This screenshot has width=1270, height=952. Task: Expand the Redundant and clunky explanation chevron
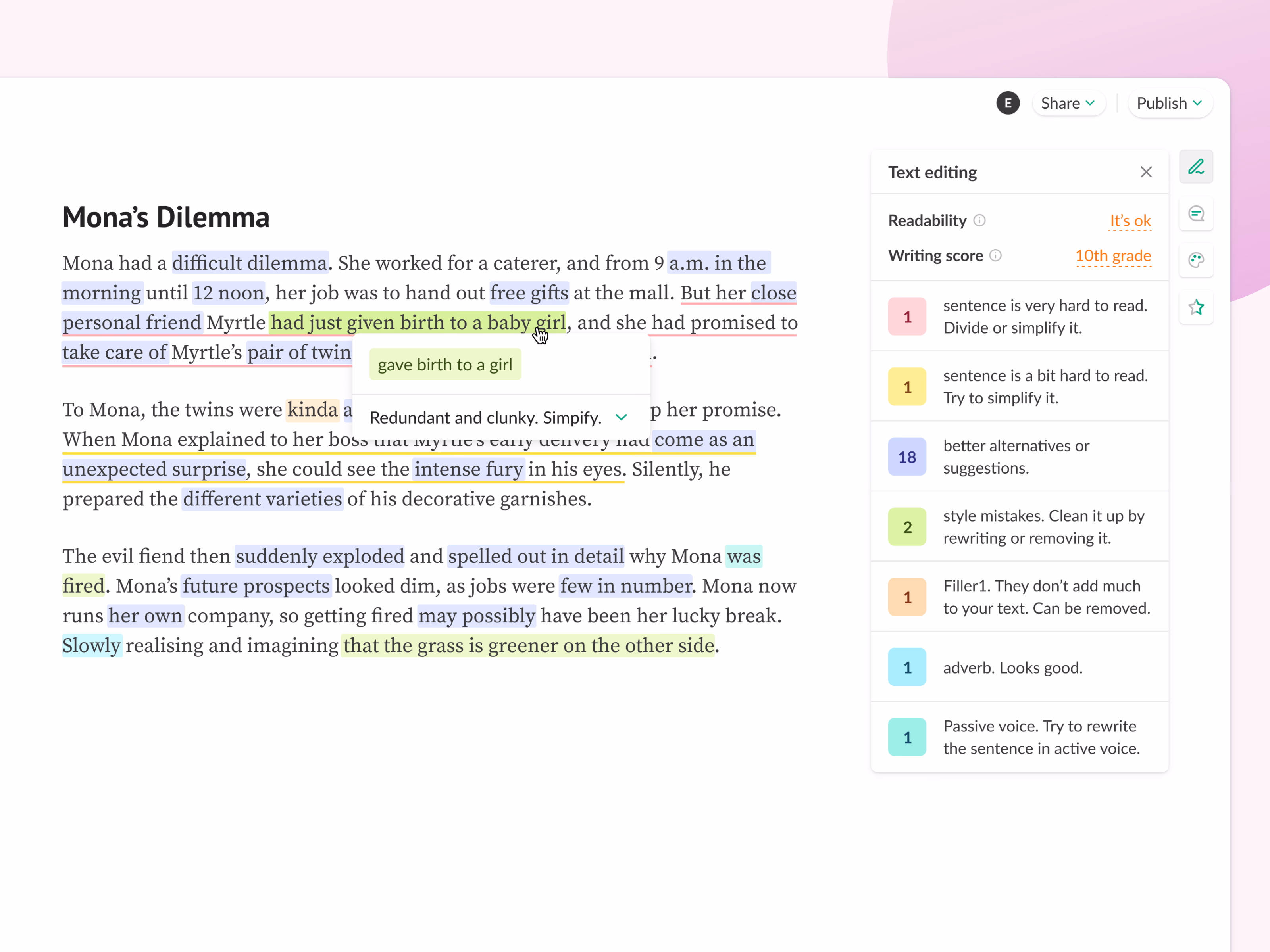[x=621, y=417]
